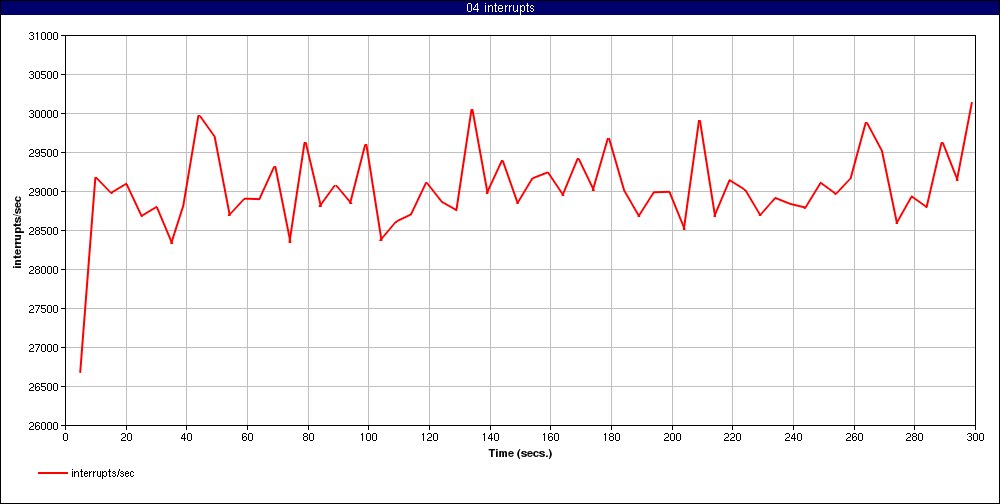Click the 220 x-axis tick label
Viewport: 1000px width, 504px height.
(x=733, y=437)
